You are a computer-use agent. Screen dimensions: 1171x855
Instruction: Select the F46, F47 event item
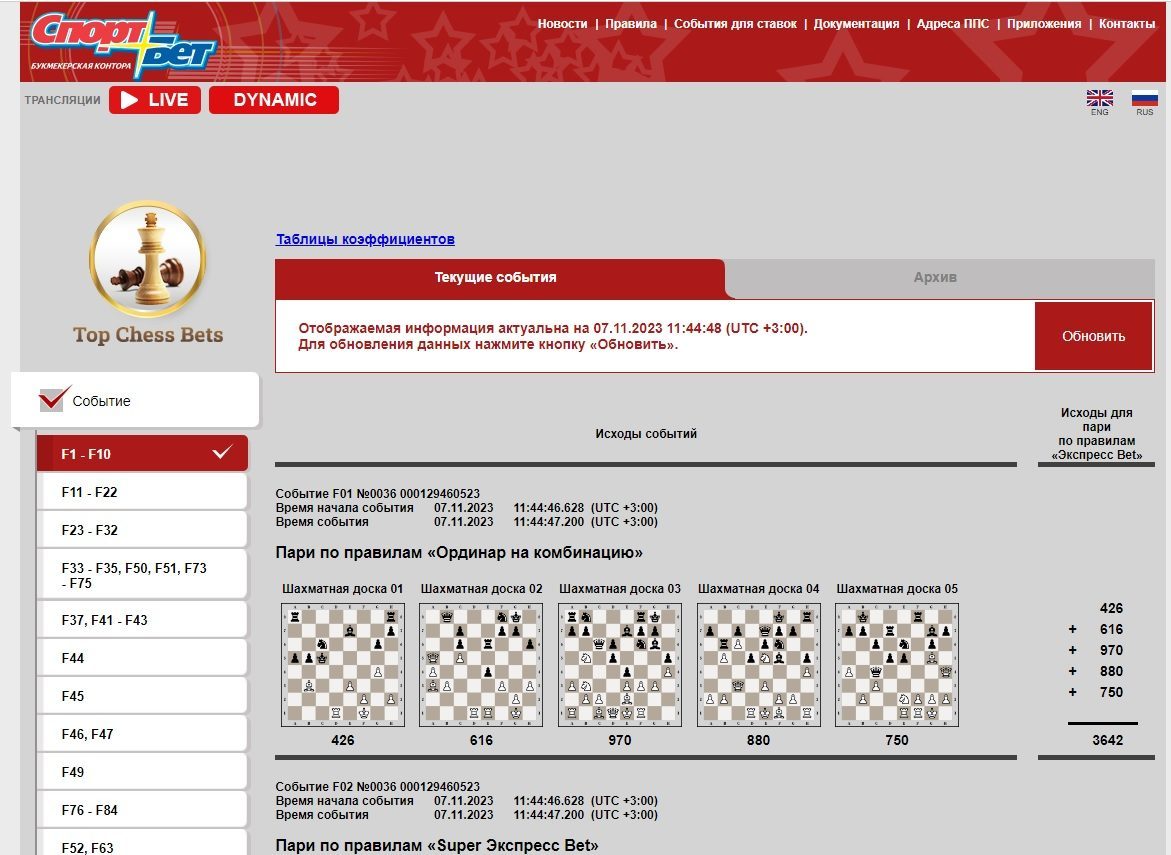142,734
